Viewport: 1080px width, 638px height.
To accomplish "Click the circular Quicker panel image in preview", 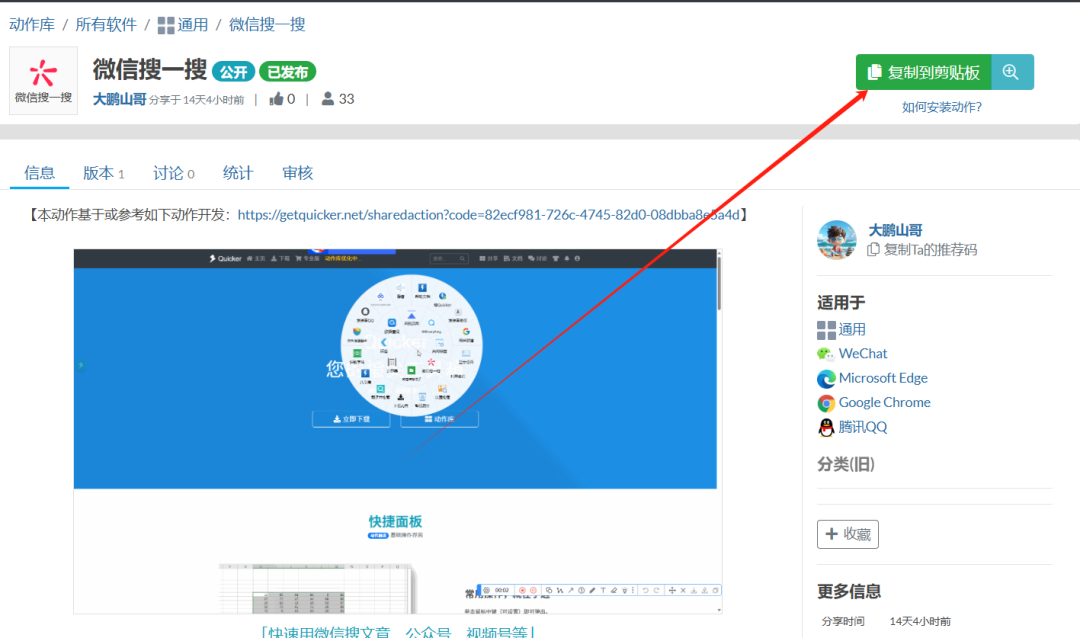I will coord(412,344).
